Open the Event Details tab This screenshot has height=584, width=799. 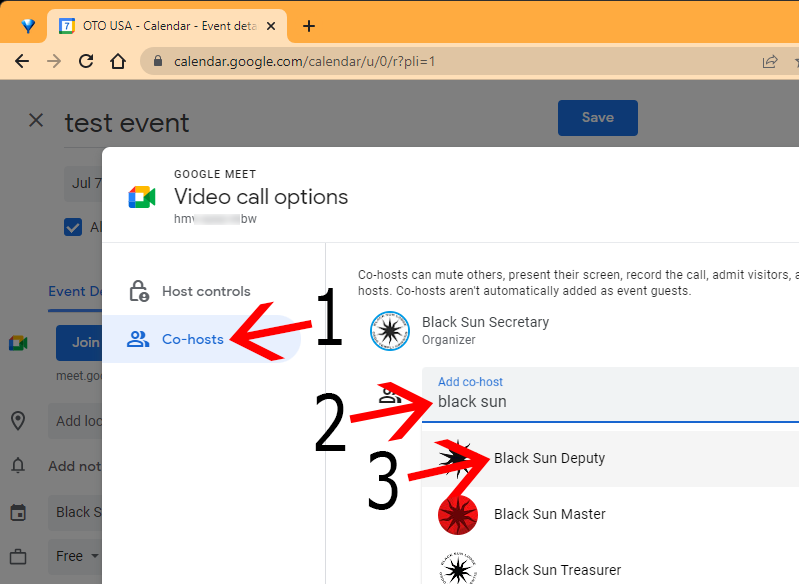click(x=75, y=291)
